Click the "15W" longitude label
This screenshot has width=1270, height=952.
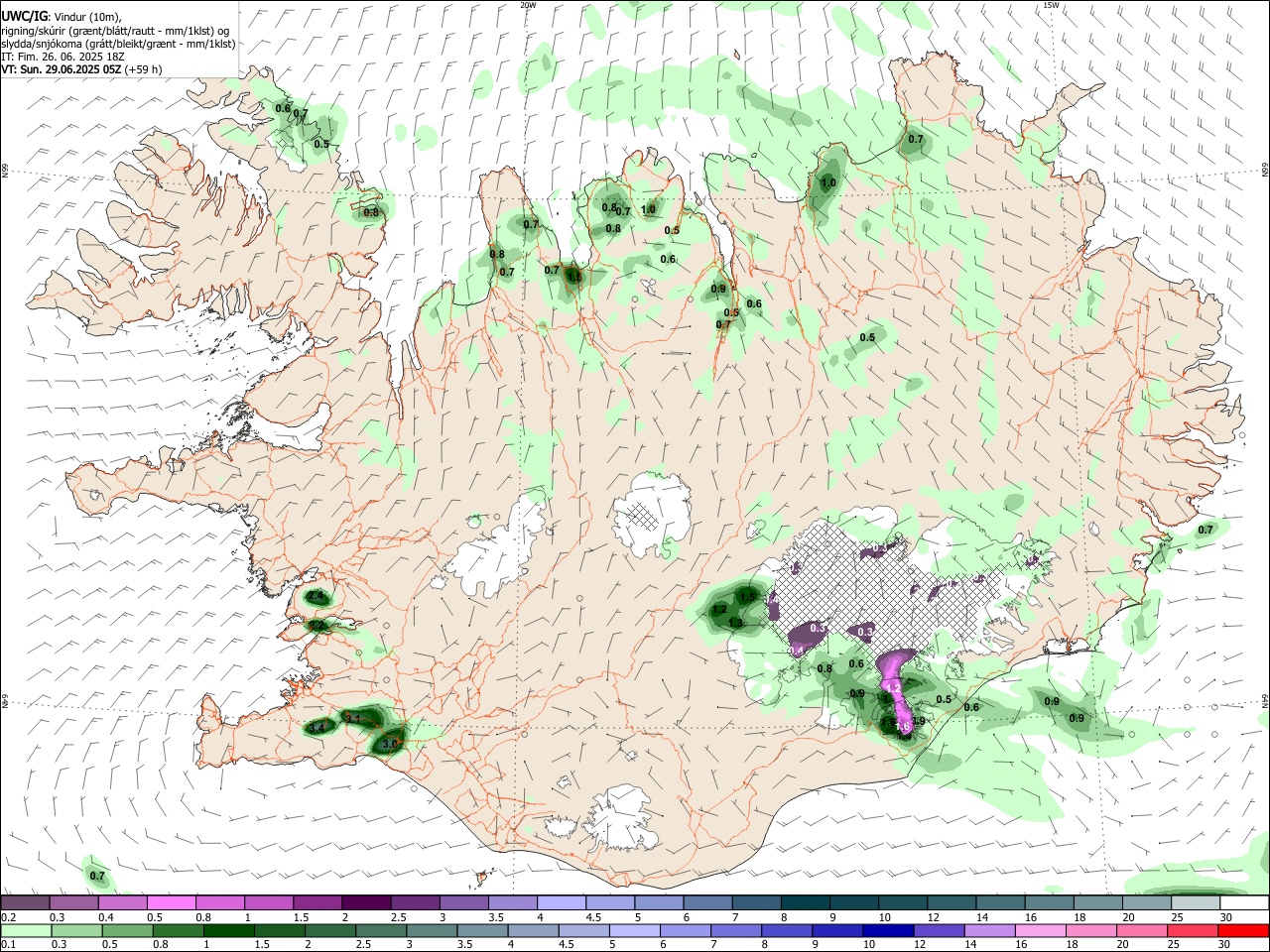click(1052, 5)
